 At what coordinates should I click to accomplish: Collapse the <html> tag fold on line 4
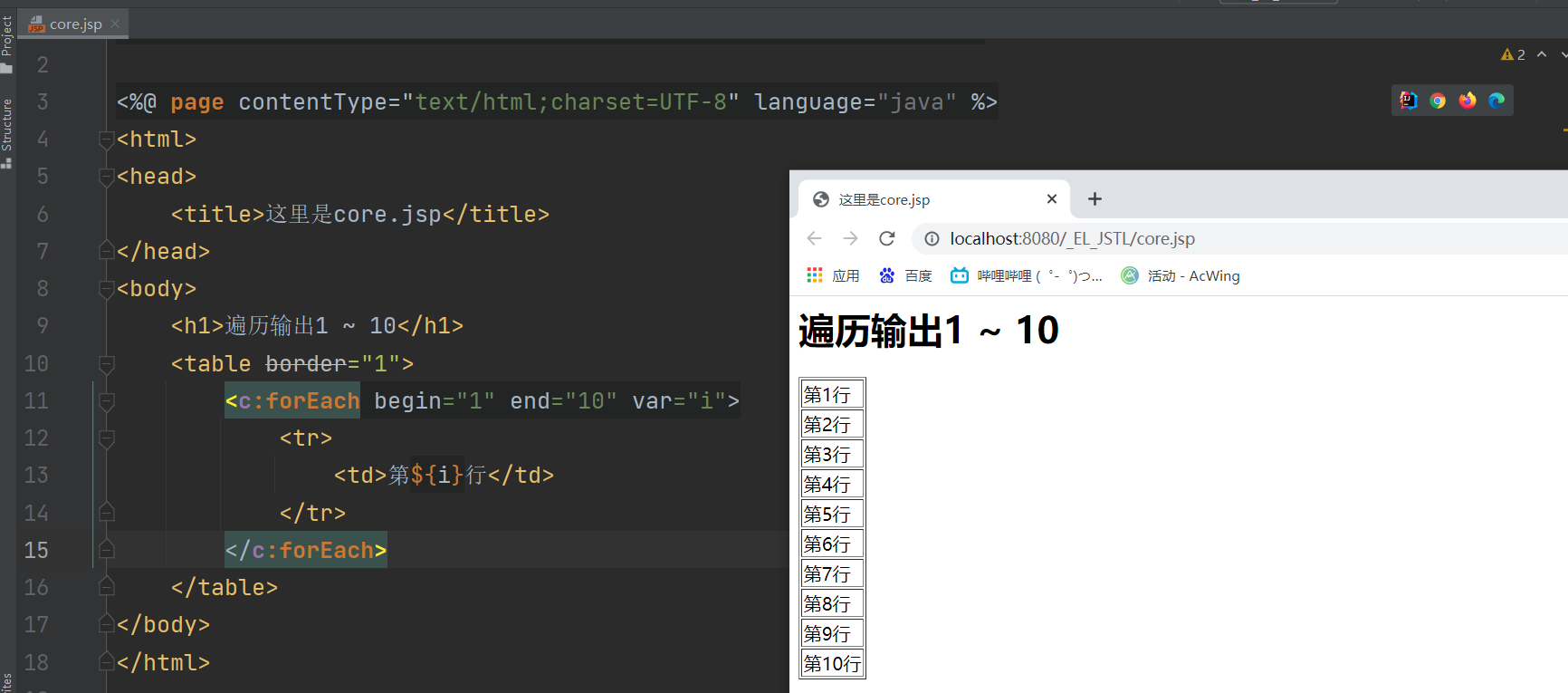pyautogui.click(x=106, y=140)
